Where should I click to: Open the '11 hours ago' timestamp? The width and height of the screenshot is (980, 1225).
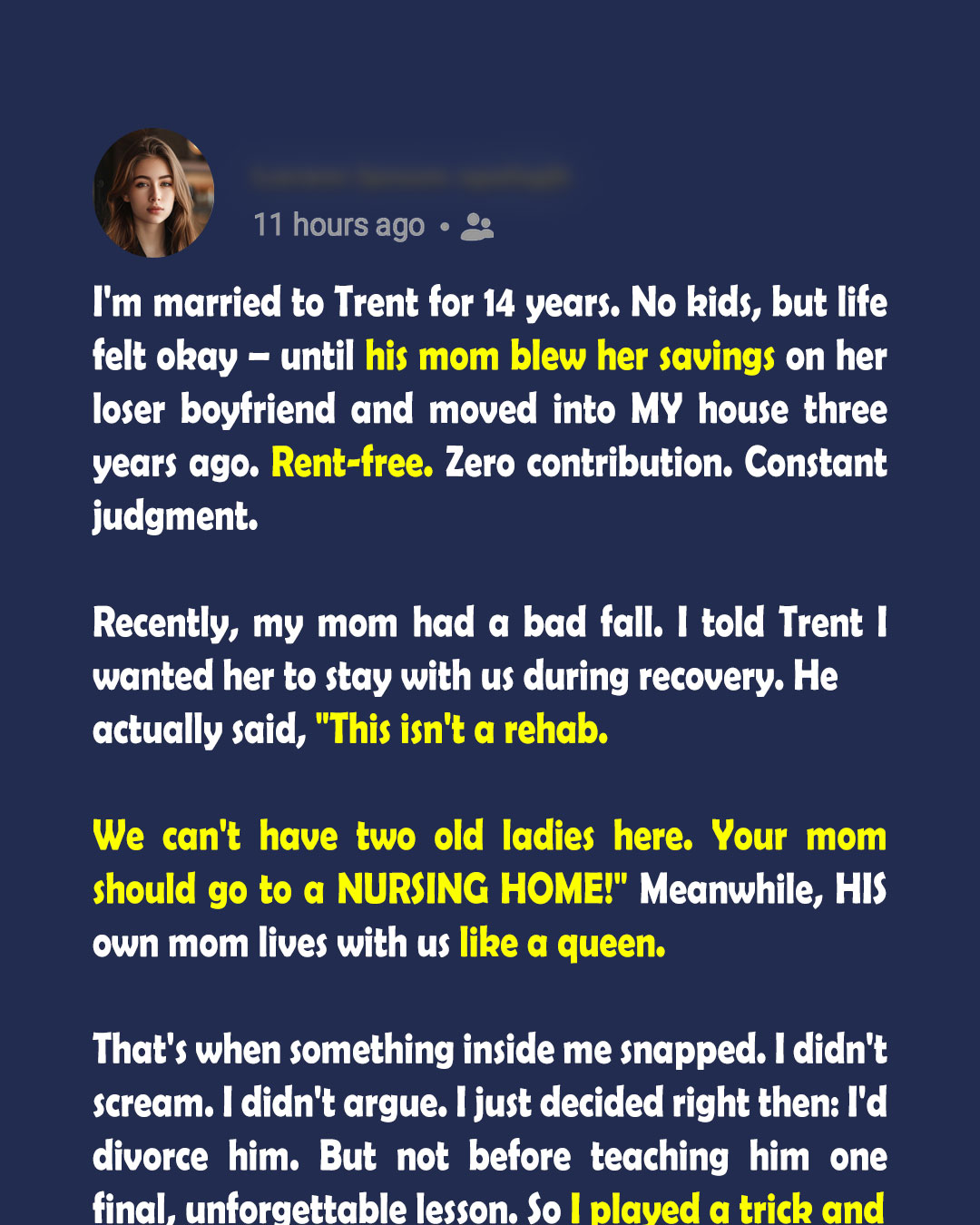point(338,224)
